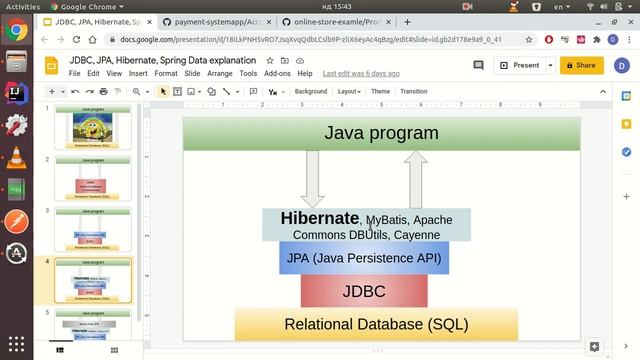Choose the Select cursor tool
The height and width of the screenshot is (360, 640).
(x=163, y=91)
